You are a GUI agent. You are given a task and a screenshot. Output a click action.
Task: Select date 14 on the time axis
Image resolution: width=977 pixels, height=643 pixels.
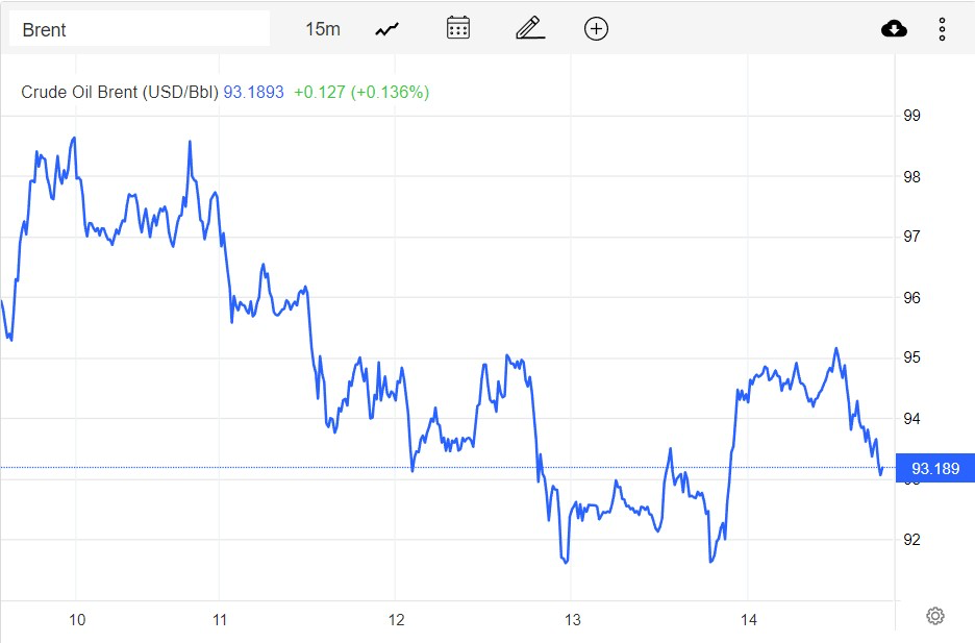pos(748,619)
